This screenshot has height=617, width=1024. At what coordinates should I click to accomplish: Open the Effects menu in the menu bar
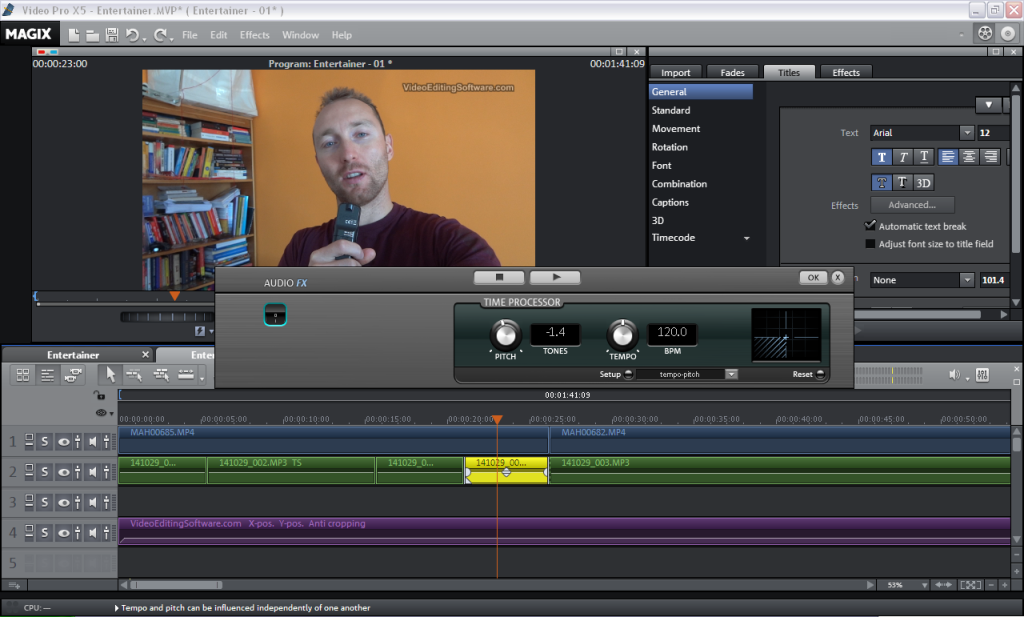[254, 34]
